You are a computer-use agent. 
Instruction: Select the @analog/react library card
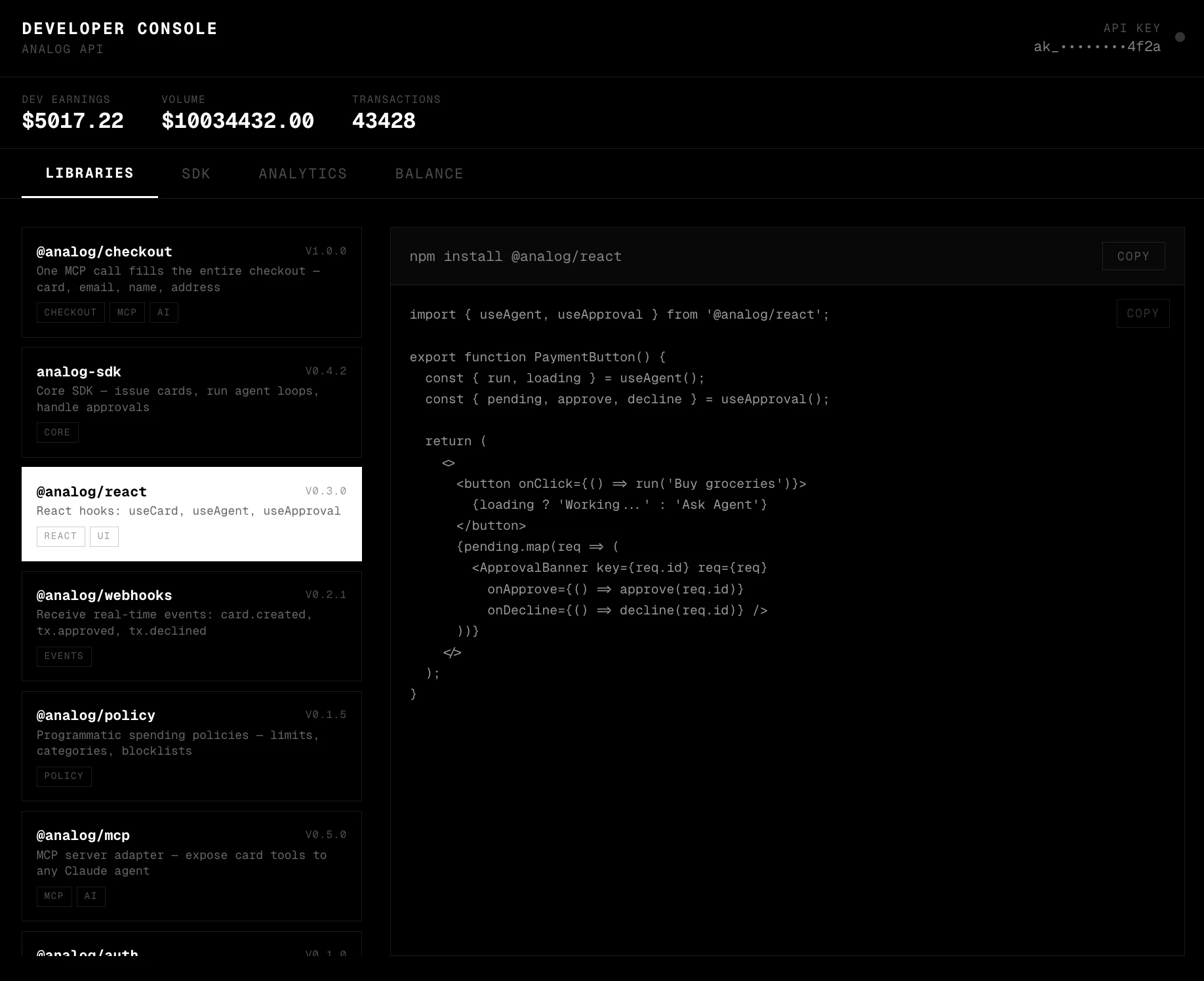(191, 514)
